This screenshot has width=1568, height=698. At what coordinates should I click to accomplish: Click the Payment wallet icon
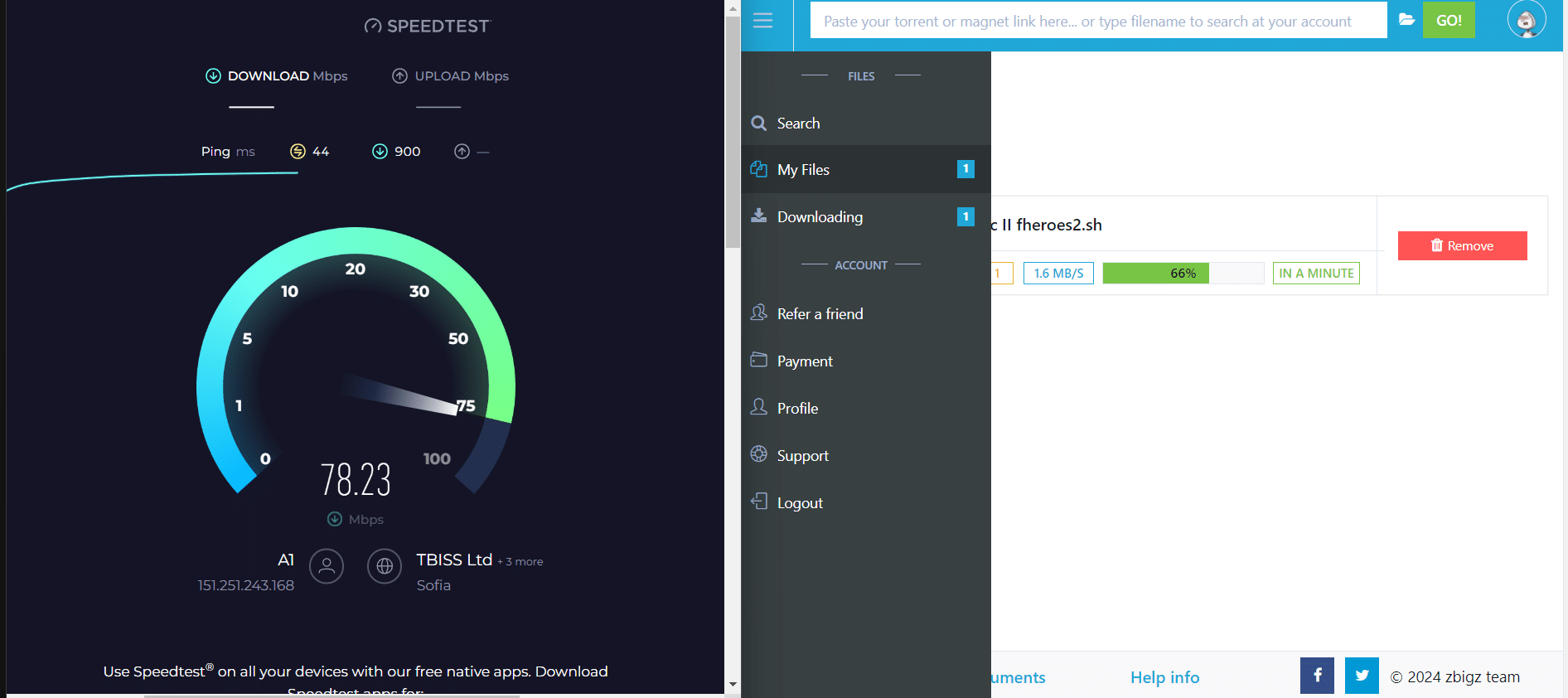(x=758, y=360)
